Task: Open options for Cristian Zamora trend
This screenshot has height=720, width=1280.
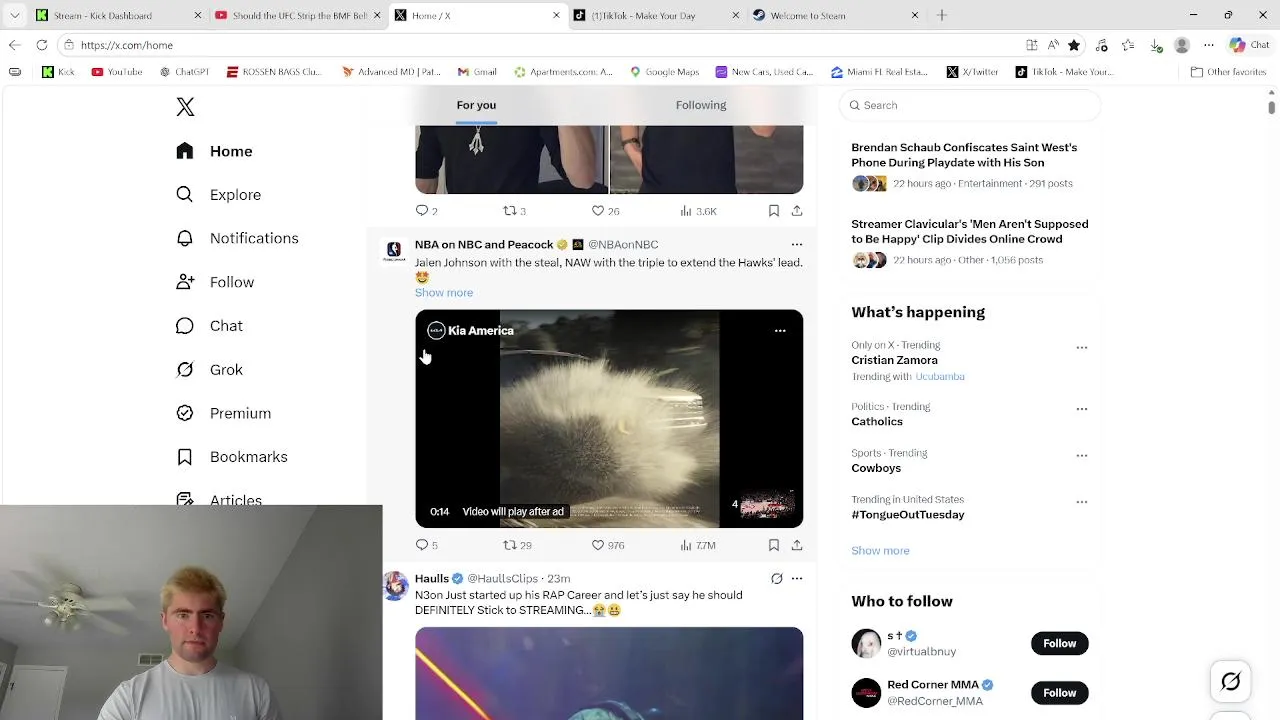Action: coord(1081,347)
